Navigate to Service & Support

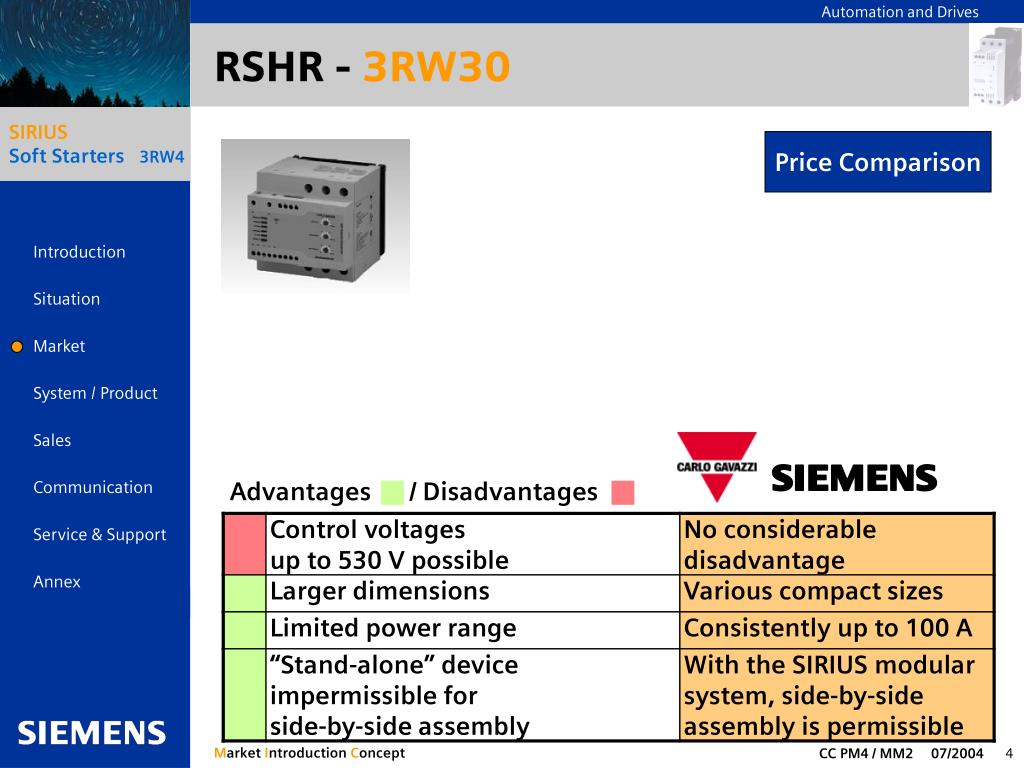tap(100, 534)
